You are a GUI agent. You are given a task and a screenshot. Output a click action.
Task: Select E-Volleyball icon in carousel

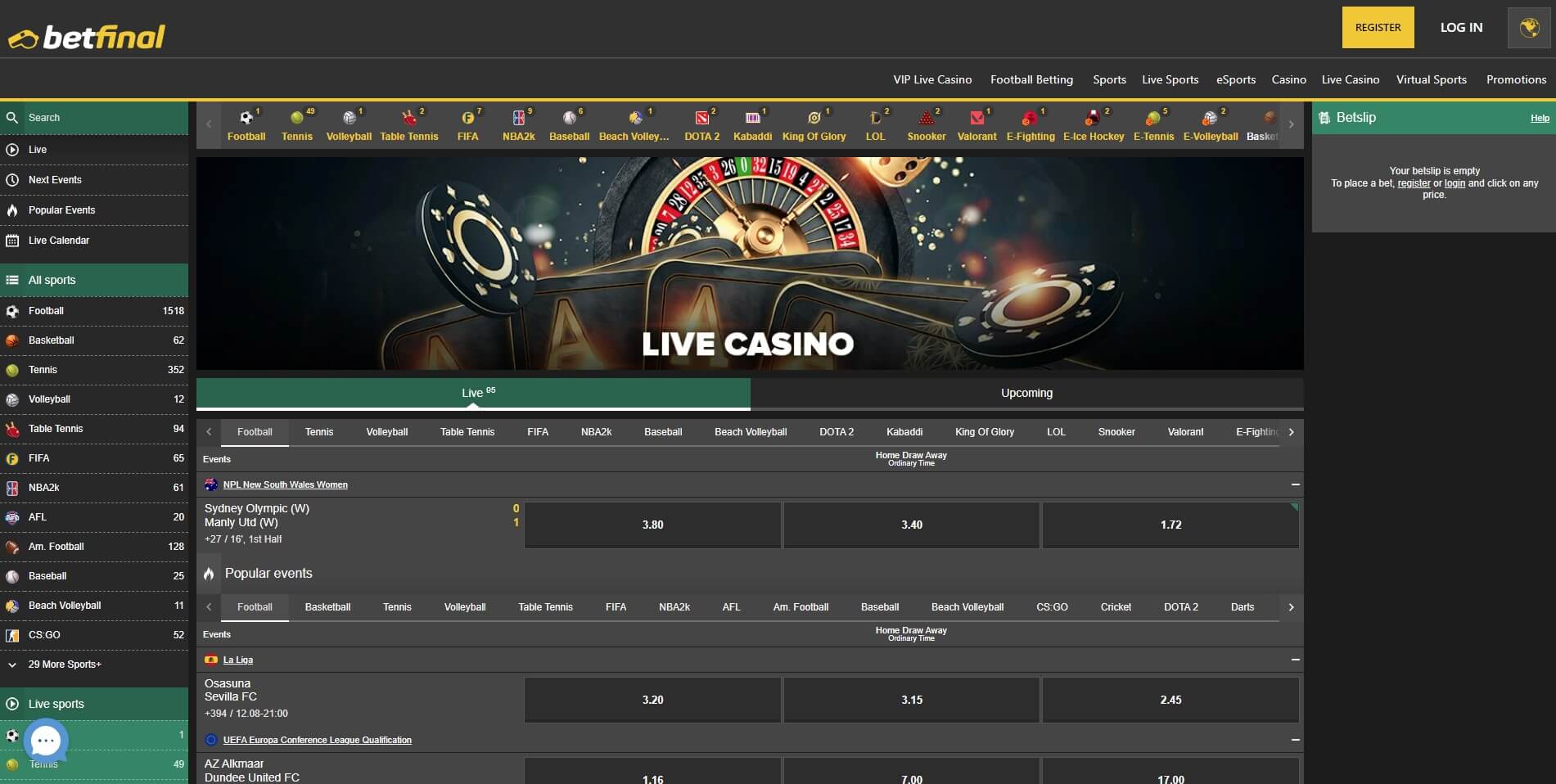pyautogui.click(x=1210, y=125)
